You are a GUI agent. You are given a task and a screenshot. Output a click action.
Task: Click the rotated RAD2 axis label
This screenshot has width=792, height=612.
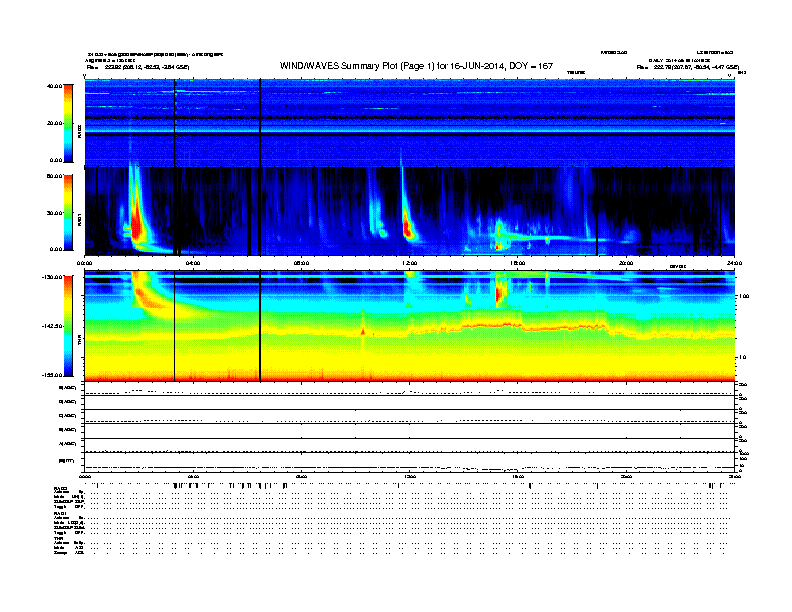click(x=79, y=132)
